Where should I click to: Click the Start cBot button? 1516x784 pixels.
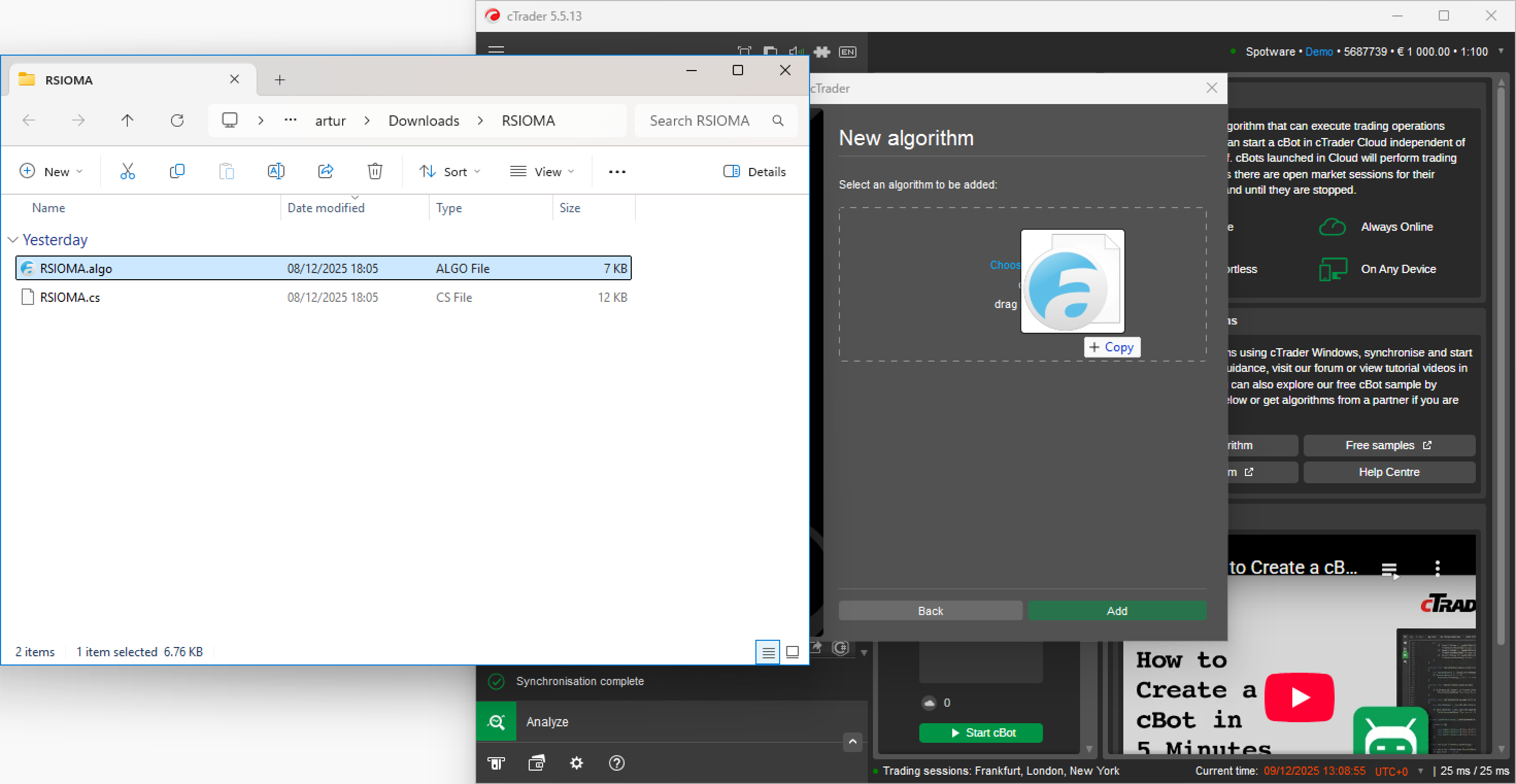(x=981, y=732)
